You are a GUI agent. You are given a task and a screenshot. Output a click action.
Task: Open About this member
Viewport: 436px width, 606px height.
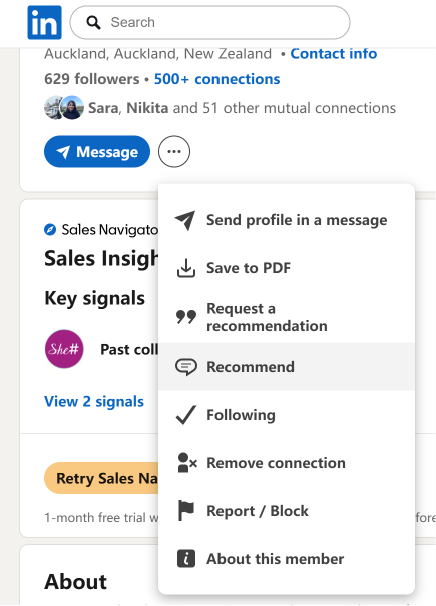coord(286,559)
